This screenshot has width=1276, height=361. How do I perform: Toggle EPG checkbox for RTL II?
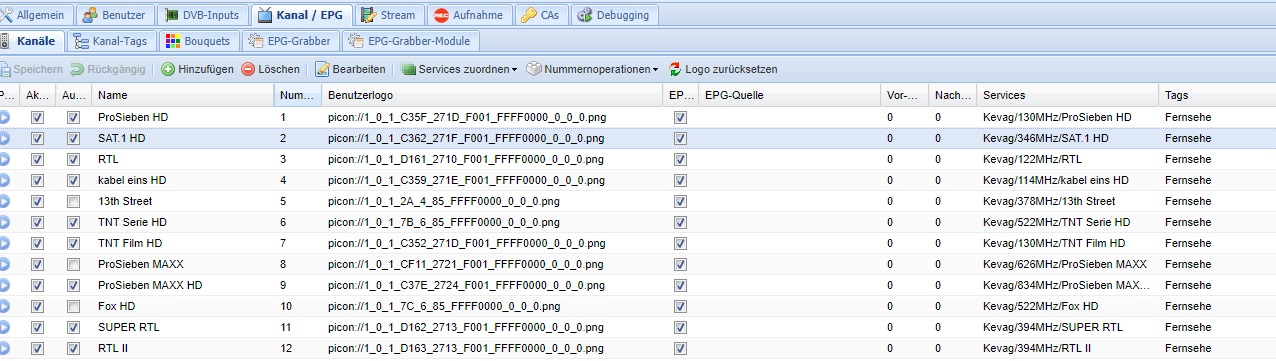[x=681, y=348]
